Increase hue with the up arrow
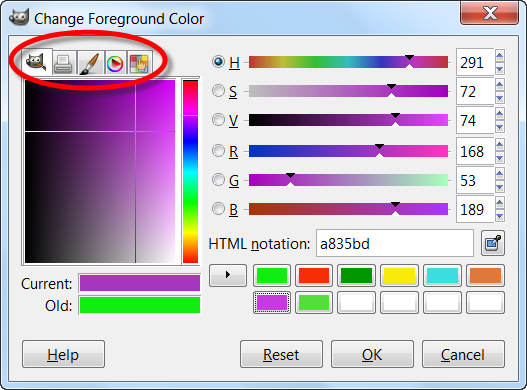 [499, 56]
